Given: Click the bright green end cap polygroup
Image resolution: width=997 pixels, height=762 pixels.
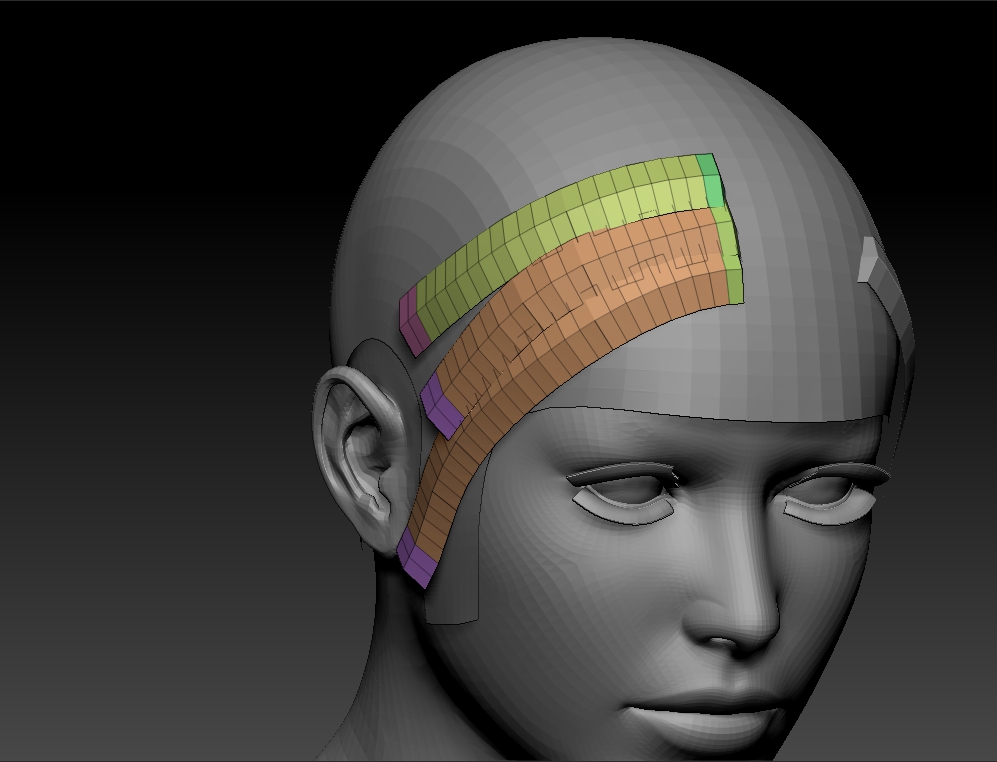Looking at the screenshot, I should 710,181.
